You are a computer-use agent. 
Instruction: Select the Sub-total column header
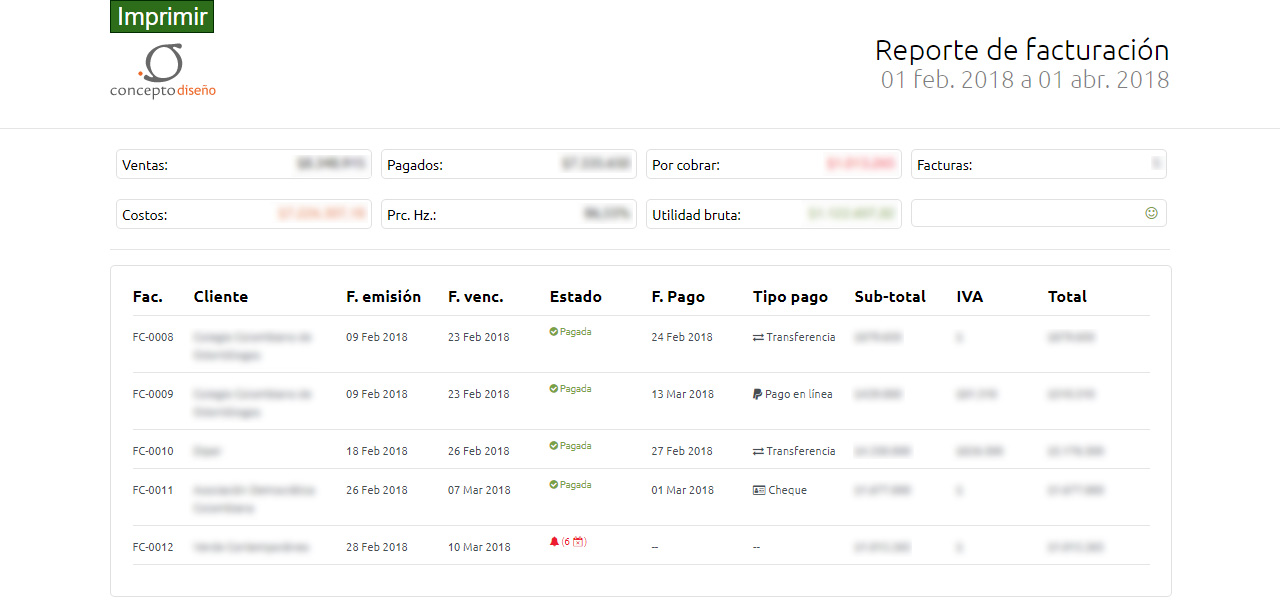click(890, 297)
